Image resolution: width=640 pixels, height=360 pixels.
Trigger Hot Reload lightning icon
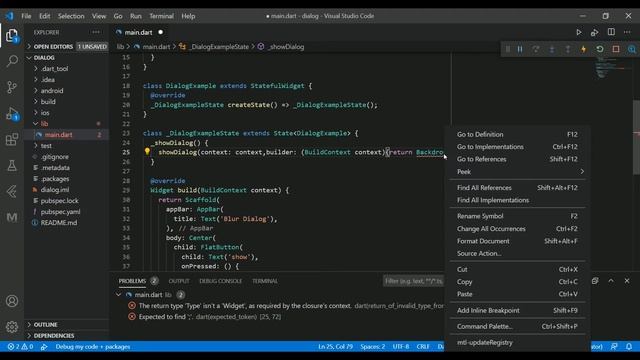(x=584, y=49)
